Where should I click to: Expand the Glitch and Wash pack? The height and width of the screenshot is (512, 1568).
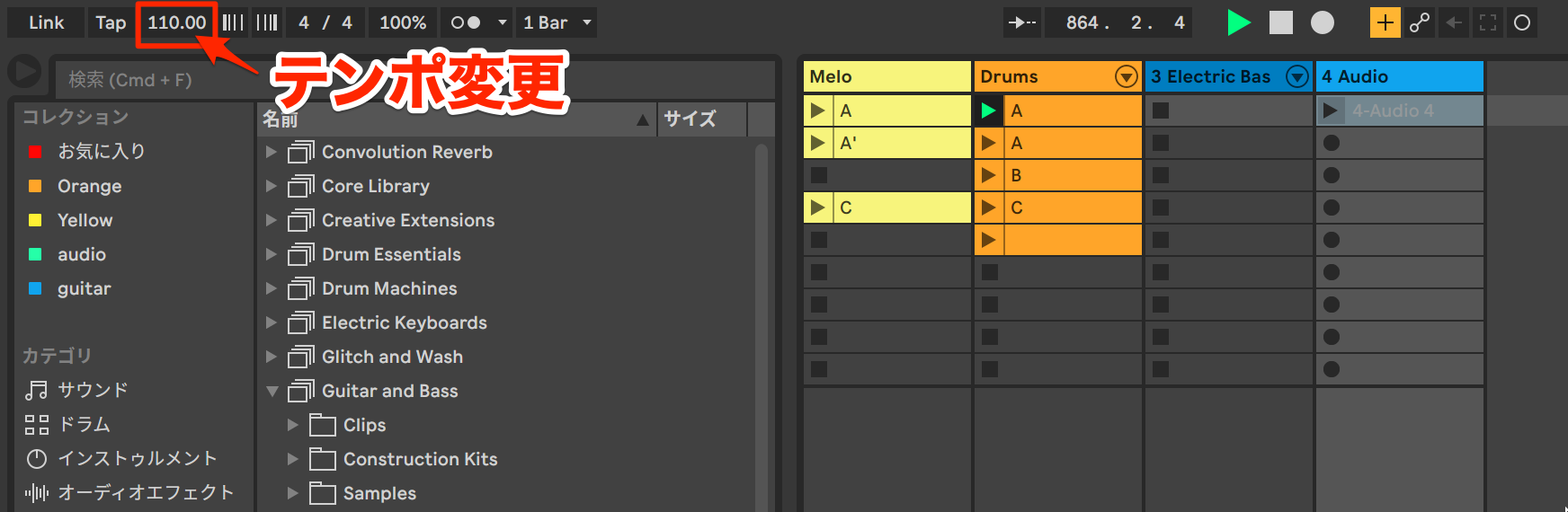pyautogui.click(x=271, y=357)
